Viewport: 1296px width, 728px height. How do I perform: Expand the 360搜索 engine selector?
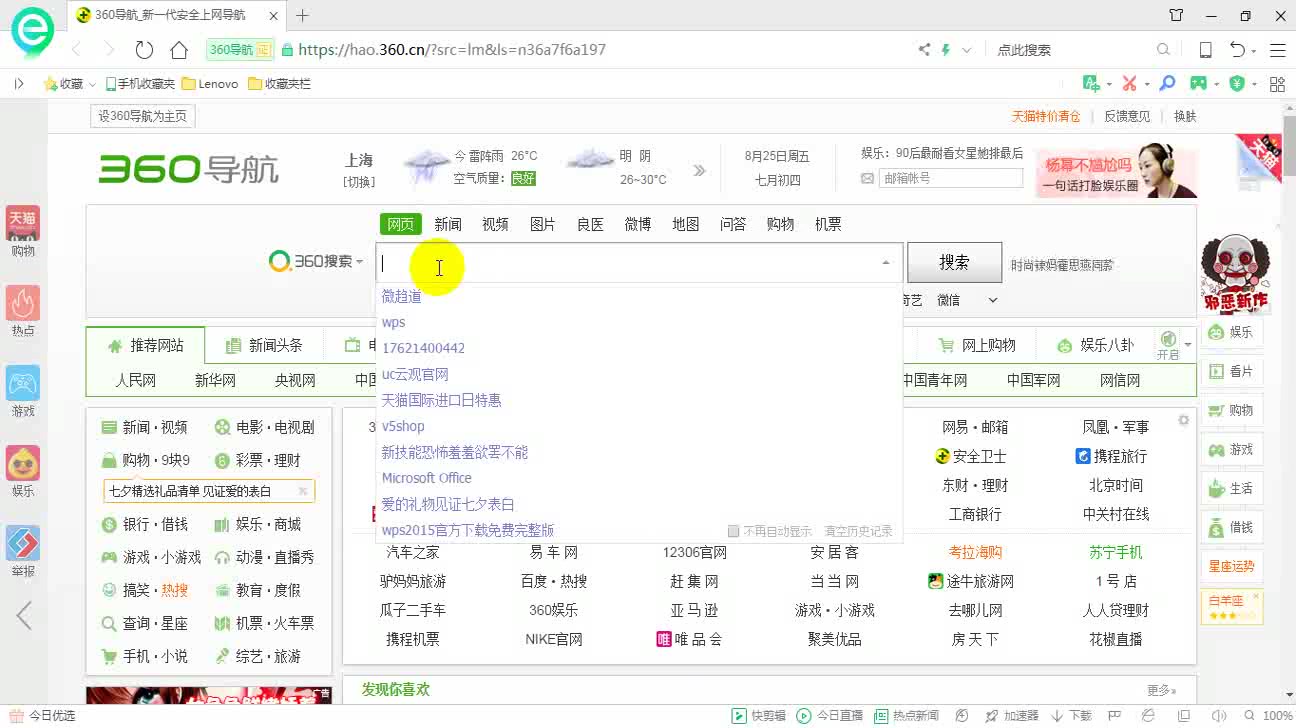[x=359, y=262]
